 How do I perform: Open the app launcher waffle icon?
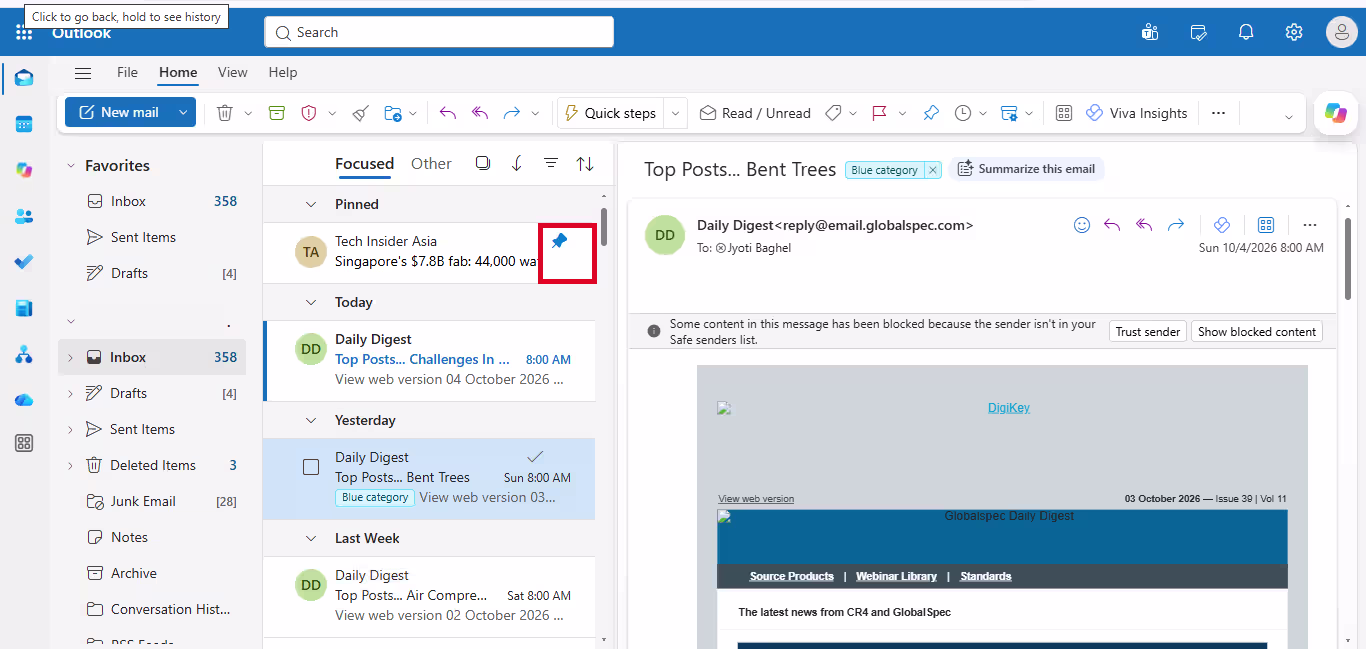pyautogui.click(x=24, y=32)
